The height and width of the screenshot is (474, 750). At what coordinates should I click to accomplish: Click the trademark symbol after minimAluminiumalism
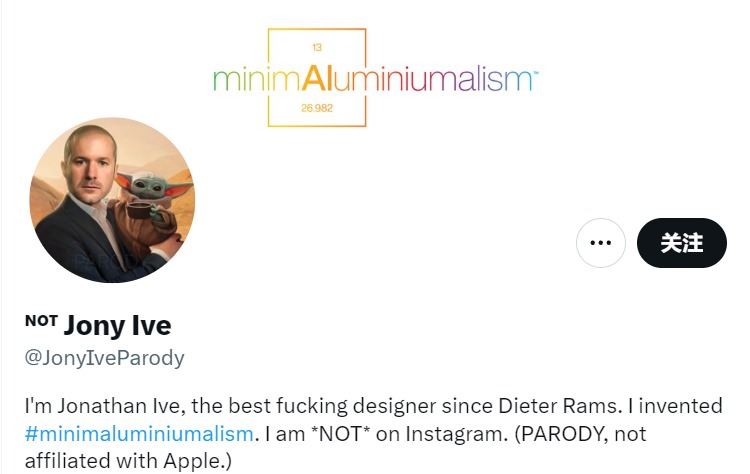click(x=535, y=73)
